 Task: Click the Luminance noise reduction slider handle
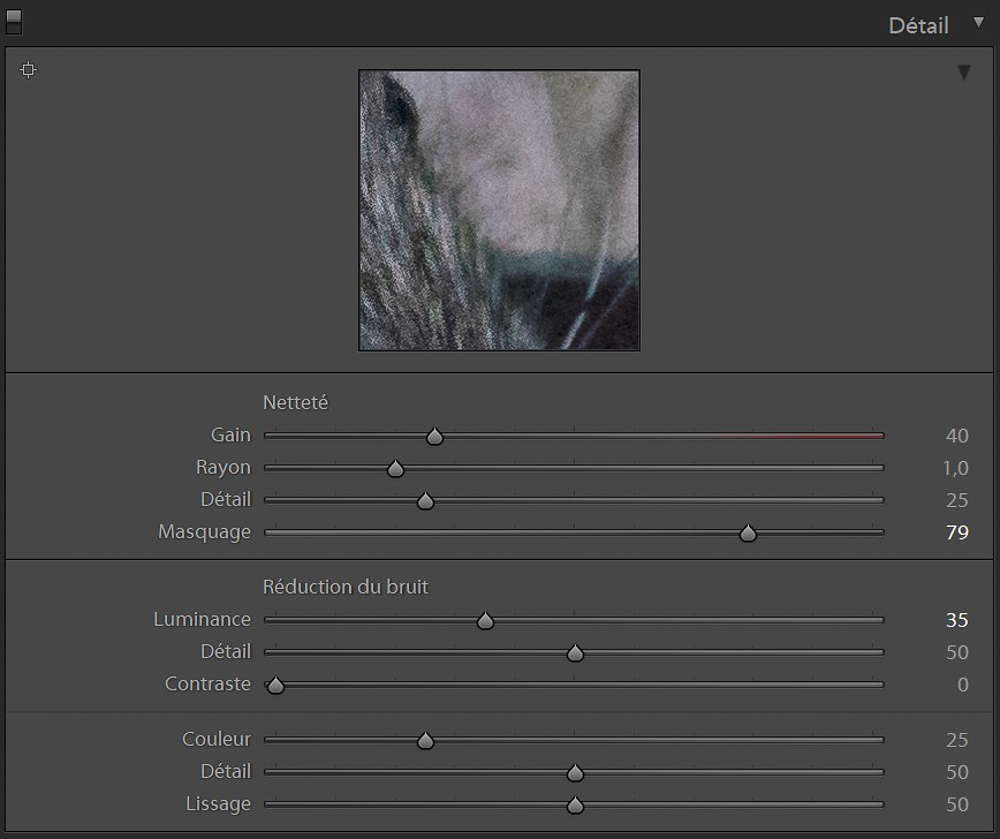click(x=485, y=621)
